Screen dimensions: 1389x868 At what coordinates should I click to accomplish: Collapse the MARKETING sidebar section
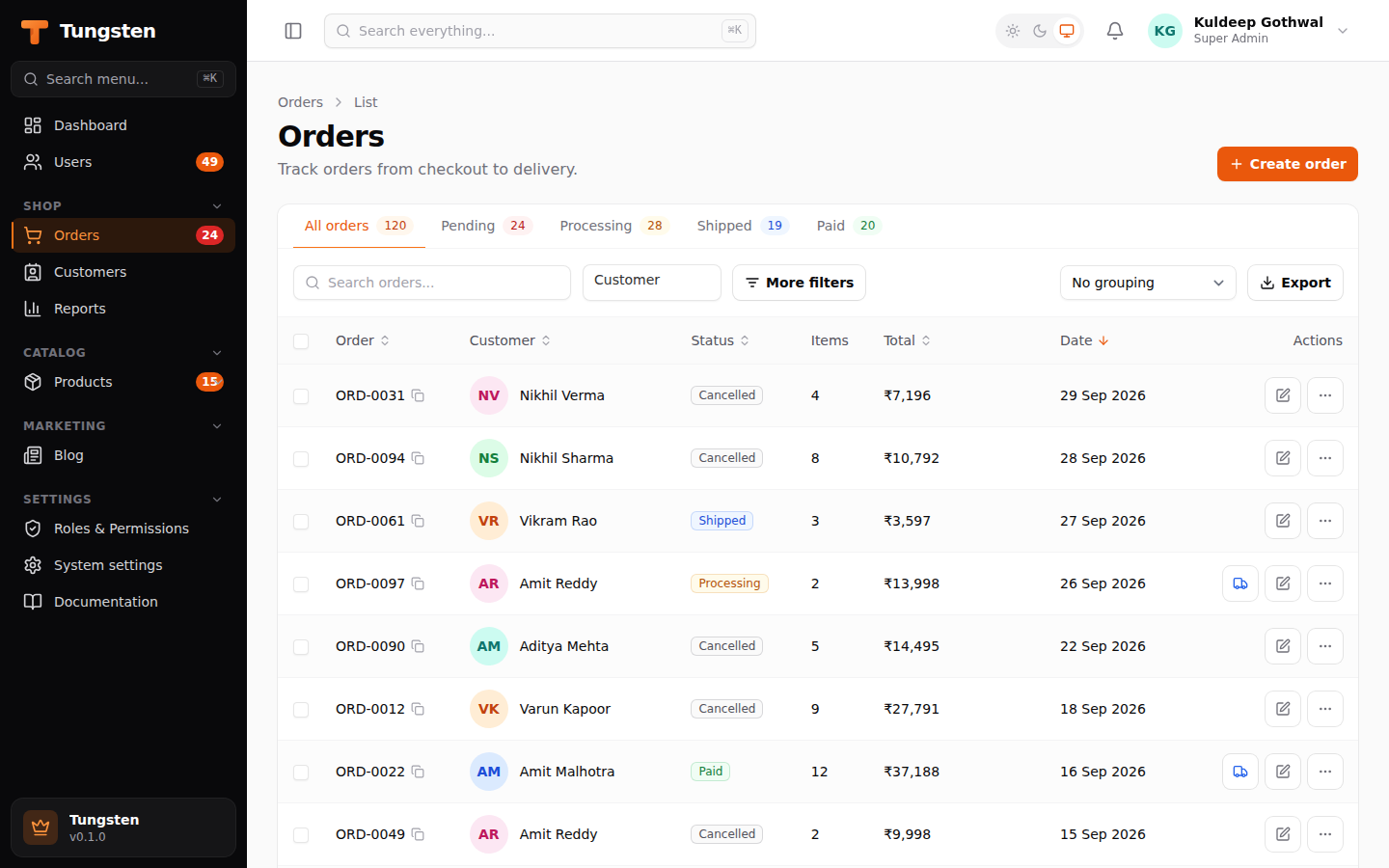123,425
